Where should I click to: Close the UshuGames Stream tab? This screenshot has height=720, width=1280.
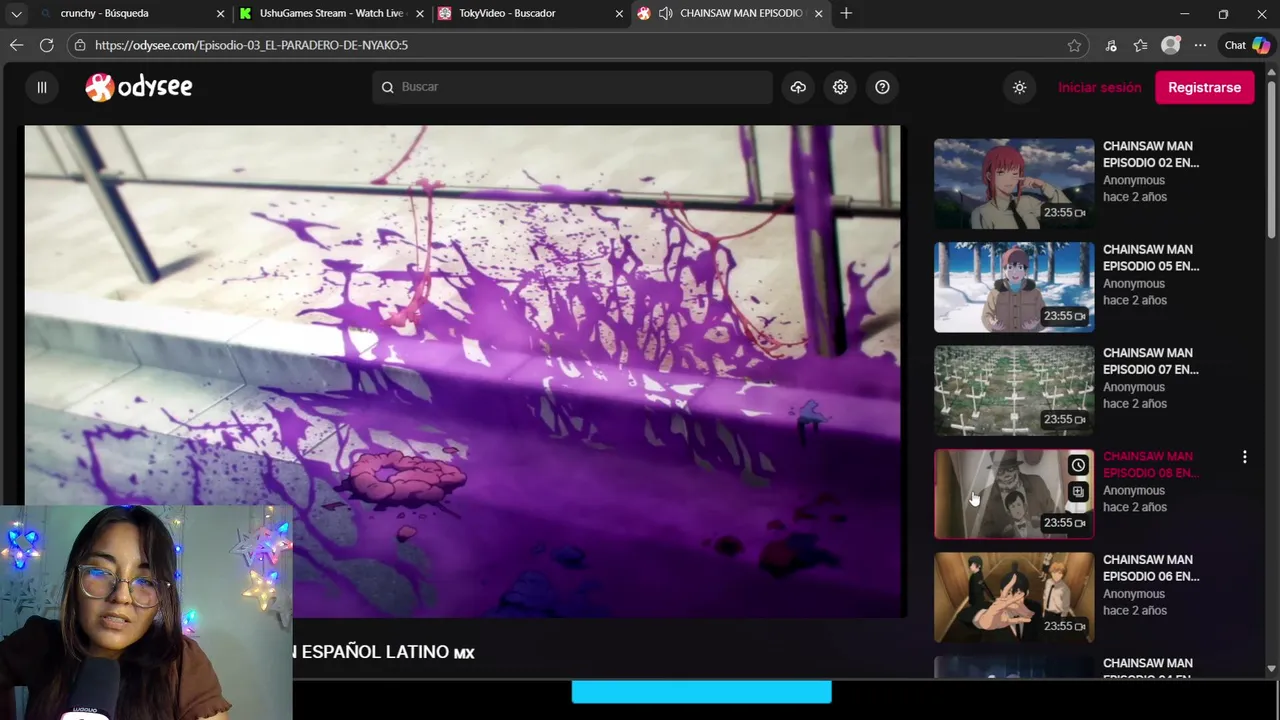point(420,14)
